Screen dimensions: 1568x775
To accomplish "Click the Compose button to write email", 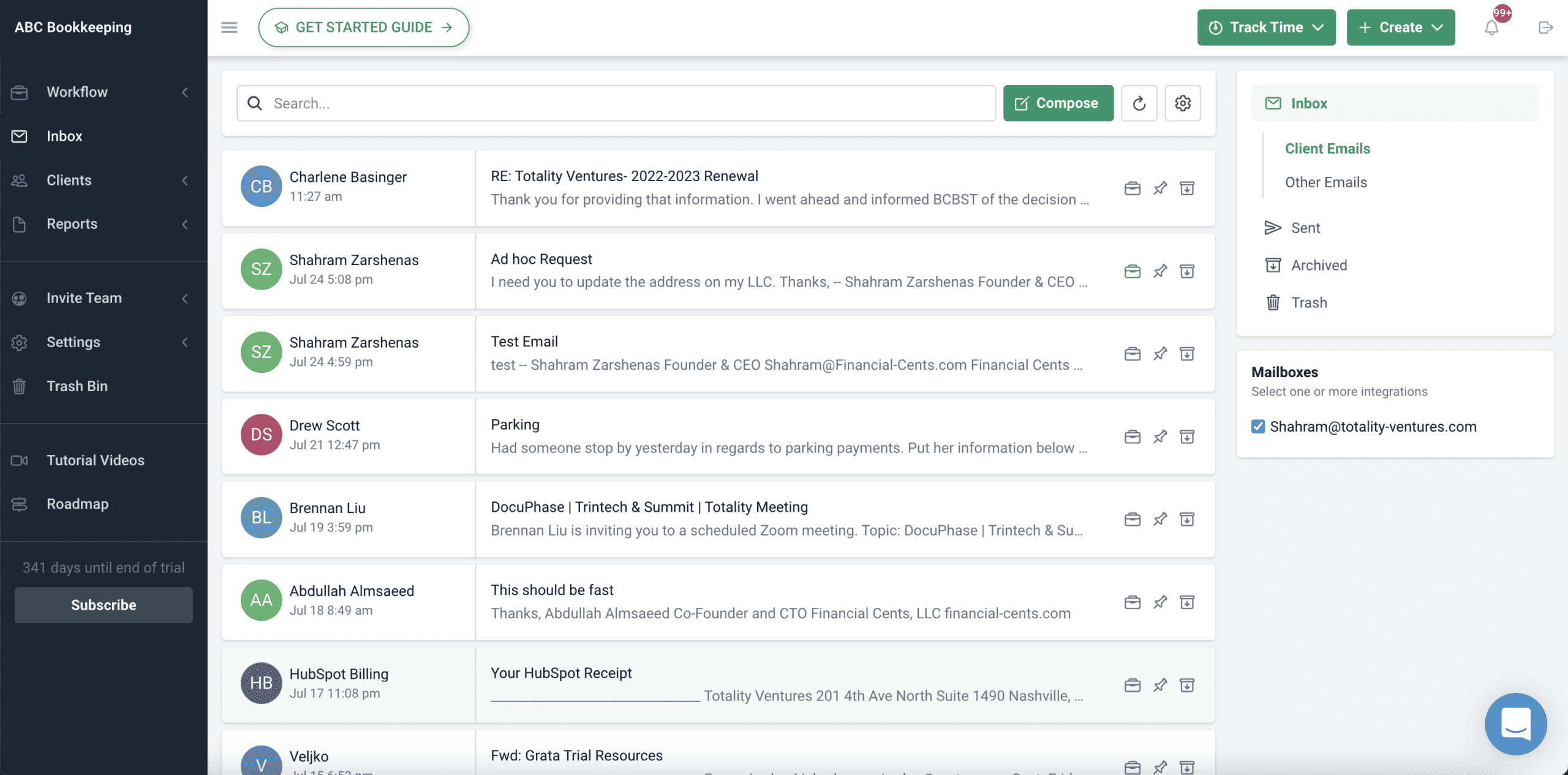I will [1058, 102].
